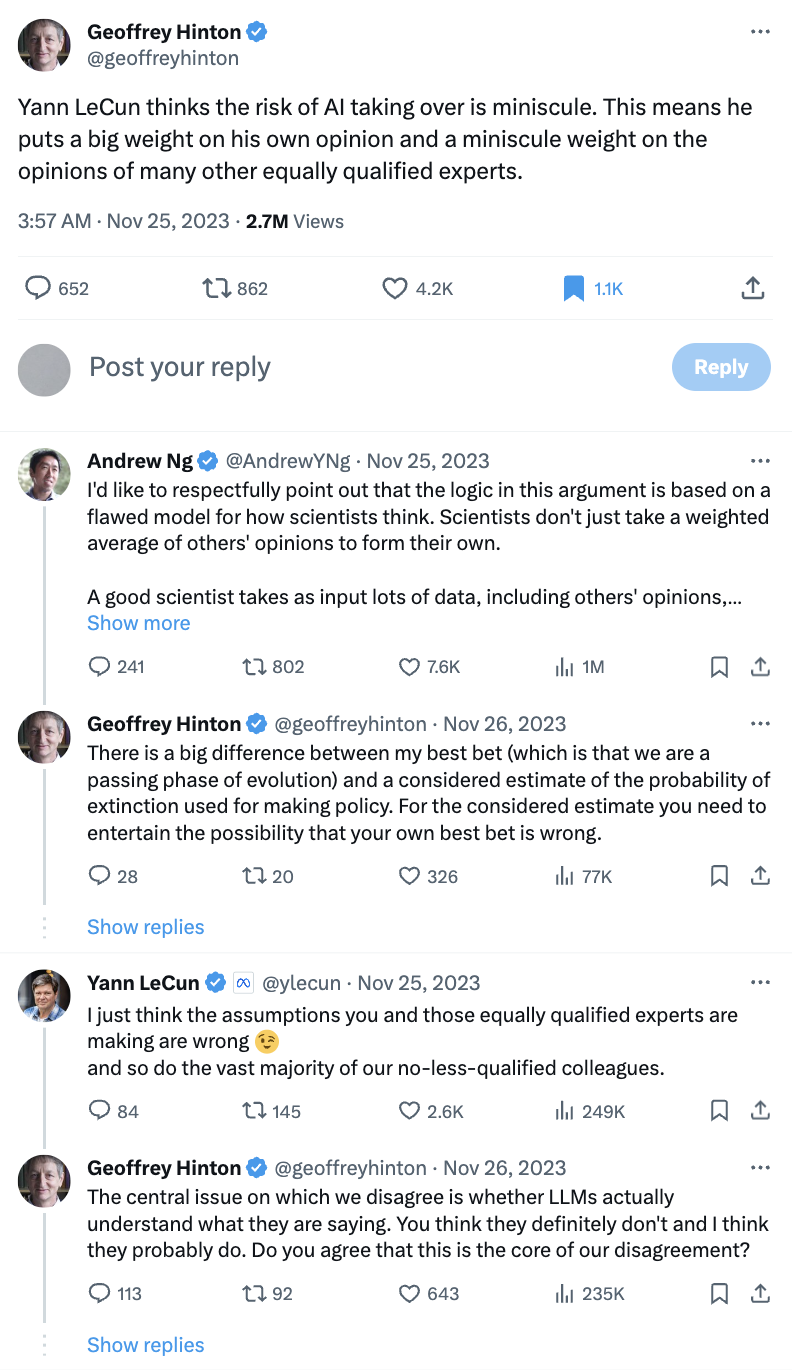Click the share icon on the main post
Image resolution: width=792 pixels, height=1370 pixels.
click(753, 288)
